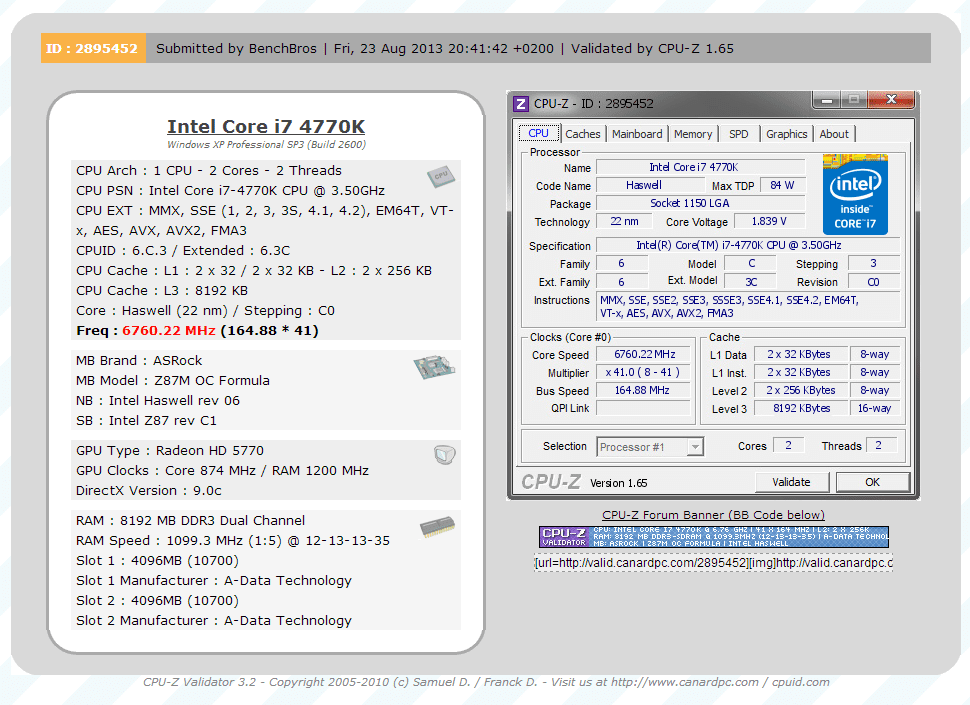The width and height of the screenshot is (970, 705).
Task: Click the CPU chip icon beside CPU Arch
Action: coord(441,177)
